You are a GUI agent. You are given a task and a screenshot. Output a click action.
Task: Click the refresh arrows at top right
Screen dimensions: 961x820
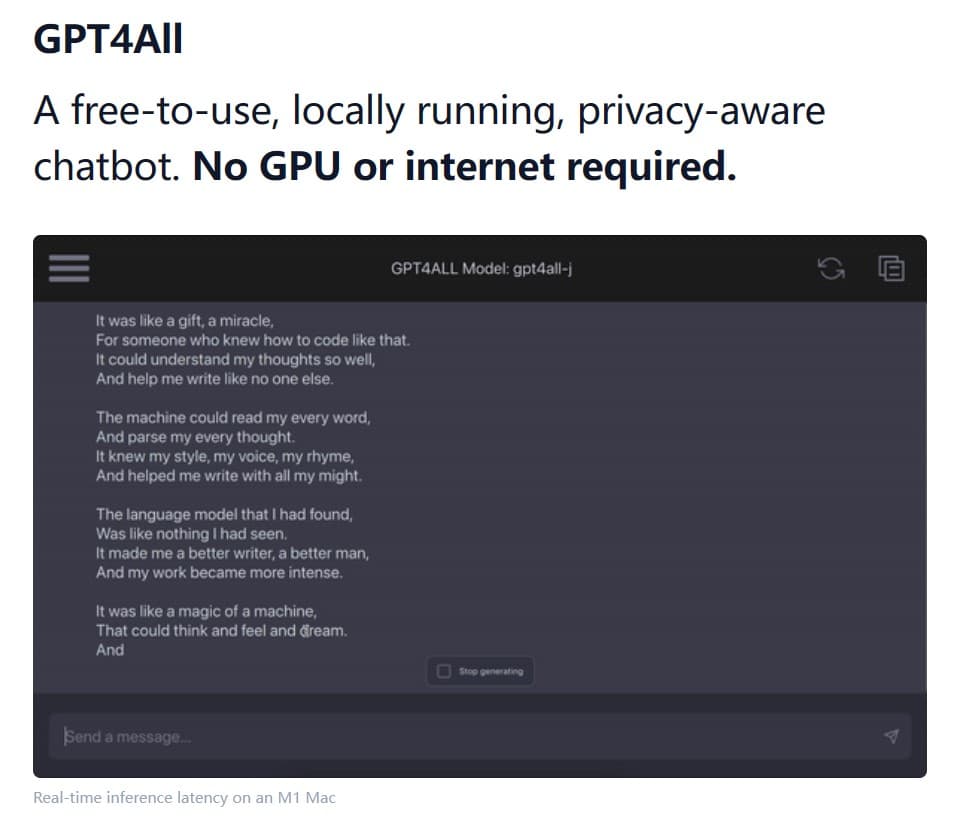[x=833, y=268]
